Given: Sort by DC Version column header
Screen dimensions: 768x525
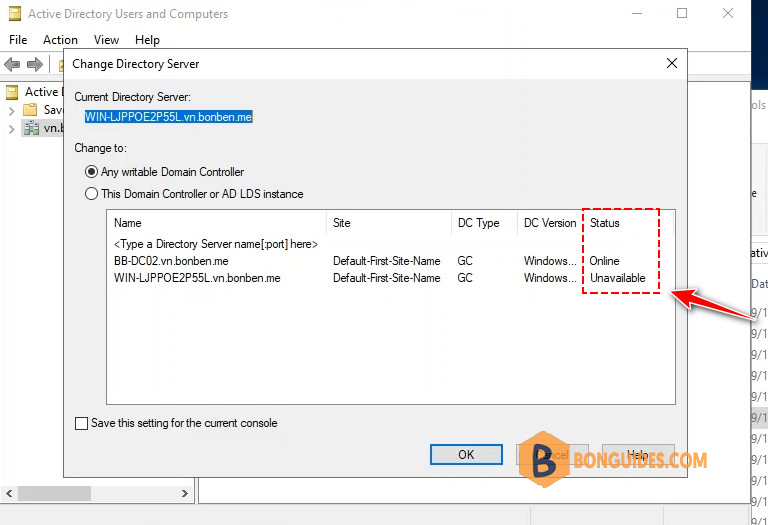Looking at the screenshot, I should [x=550, y=223].
